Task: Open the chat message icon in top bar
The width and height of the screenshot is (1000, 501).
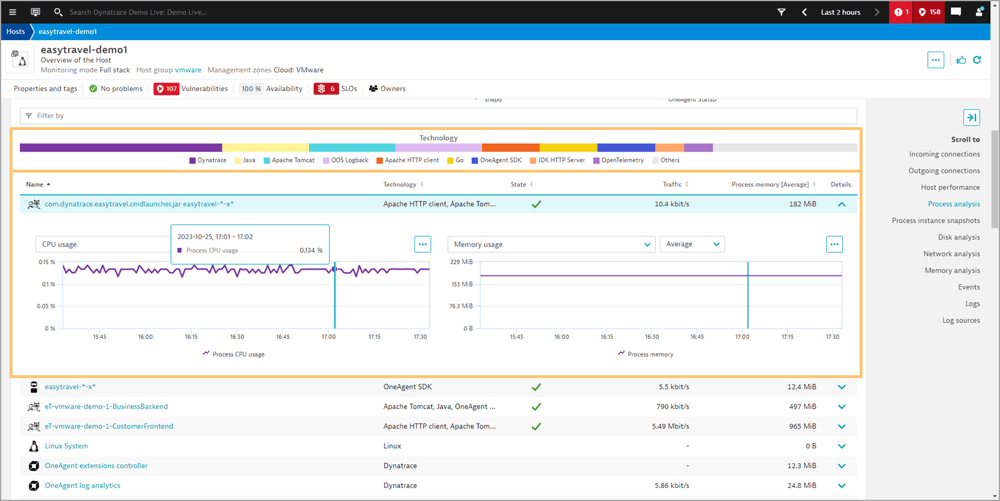Action: (955, 12)
